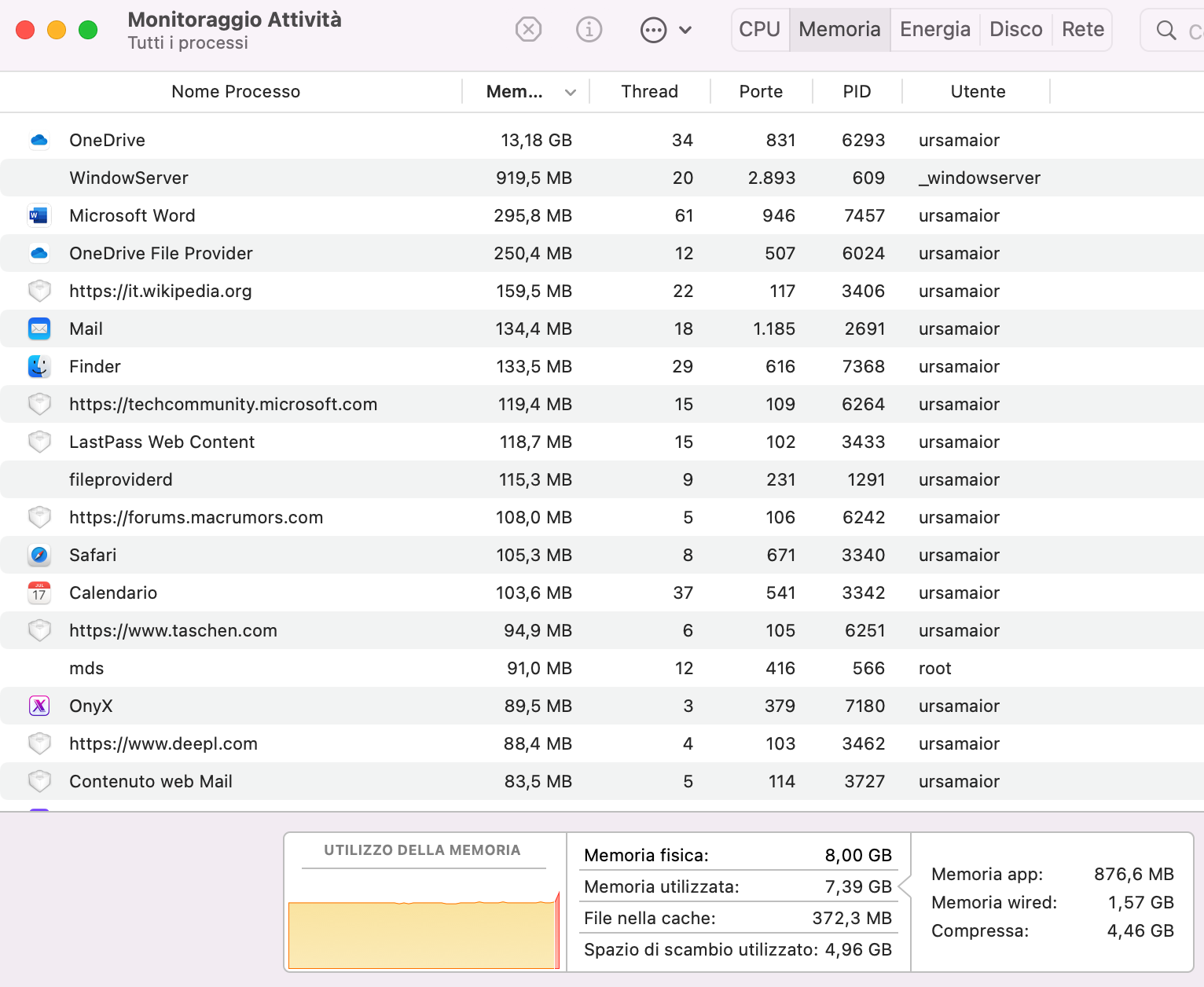Viewport: 1204px width, 987px height.
Task: Click the shield icon beside forums.macrumors.com
Action: 39,517
